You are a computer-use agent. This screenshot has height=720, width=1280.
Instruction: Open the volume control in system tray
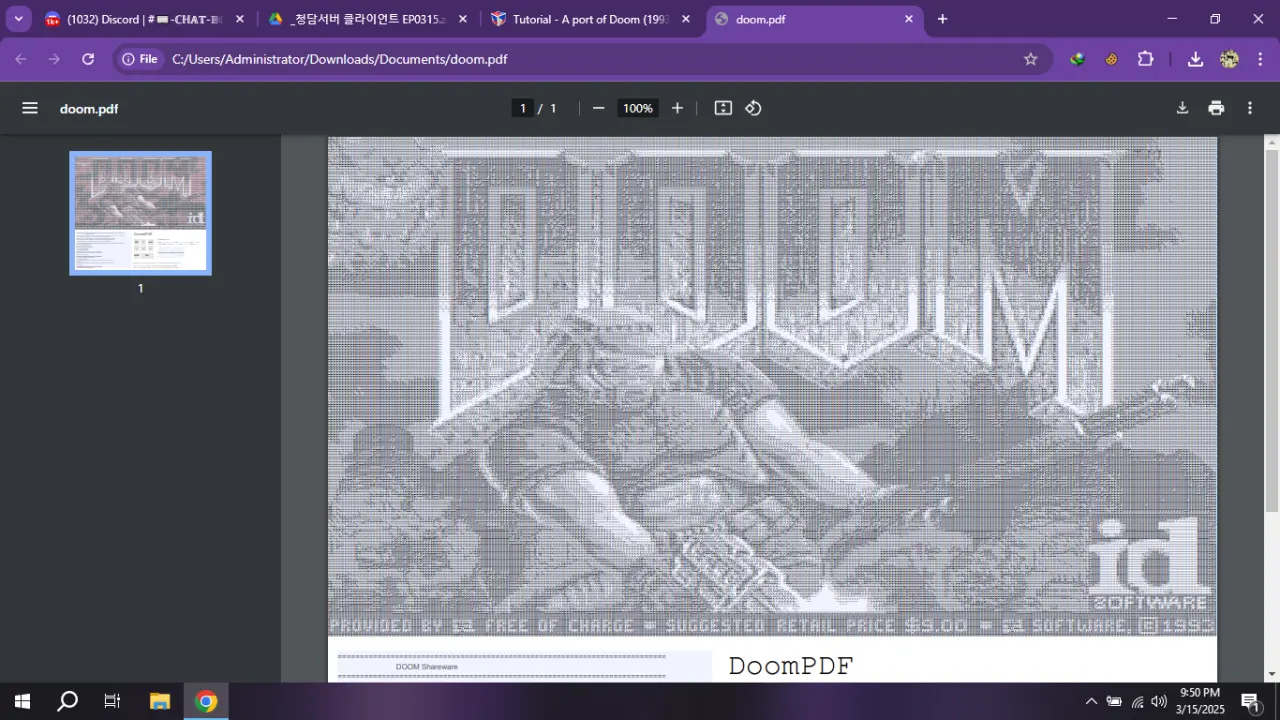1159,701
